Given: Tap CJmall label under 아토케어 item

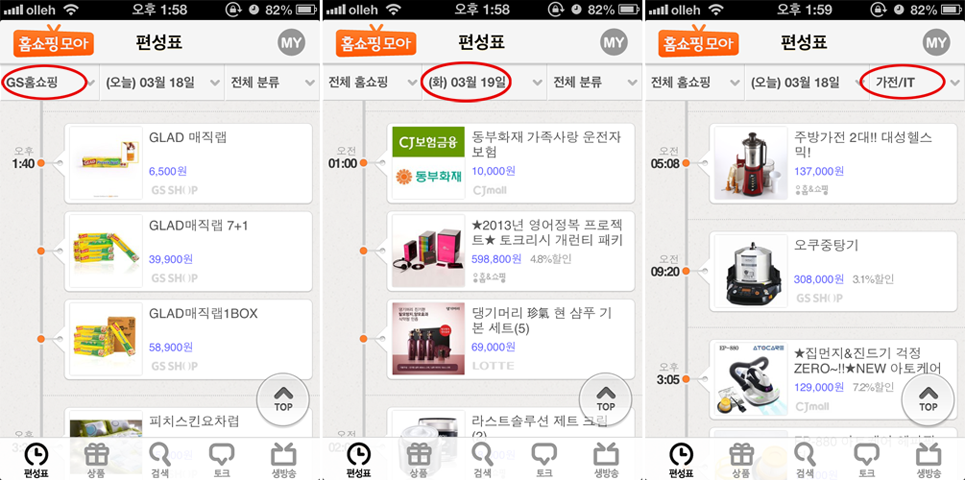Looking at the screenshot, I should [x=812, y=407].
